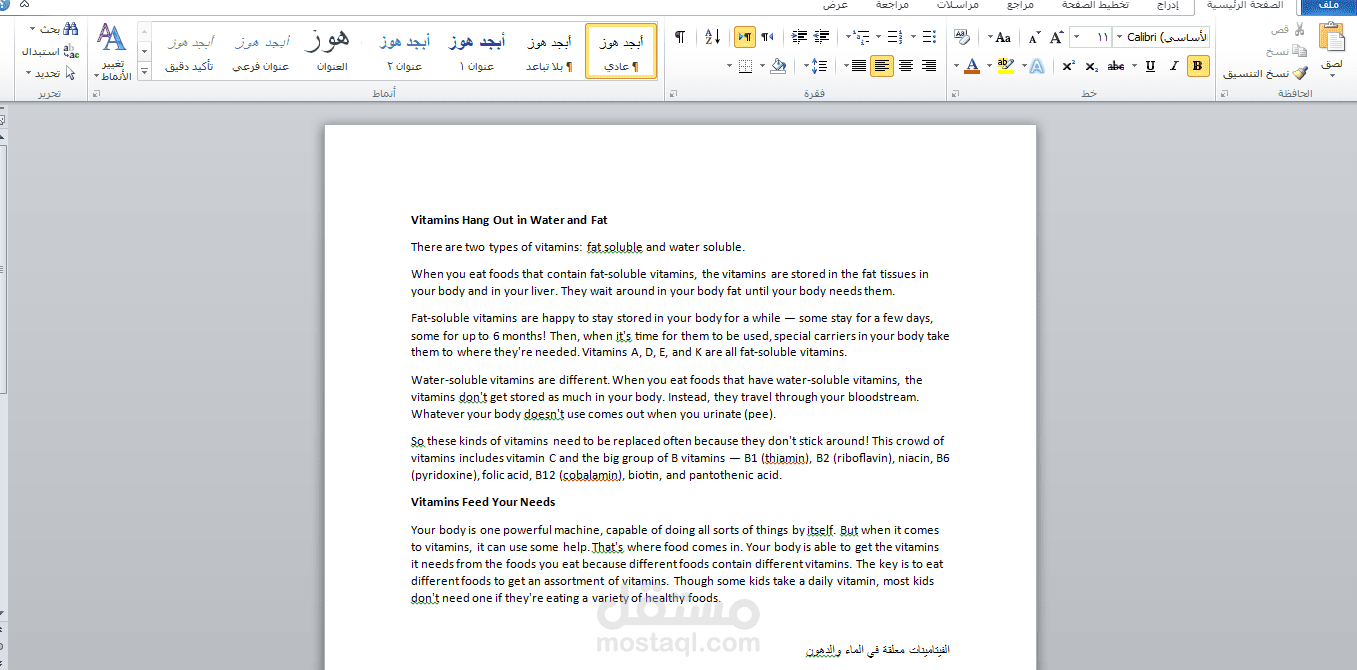Image resolution: width=1357 pixels, height=670 pixels.
Task: Click the Bullets list icon
Action: pos(928,37)
